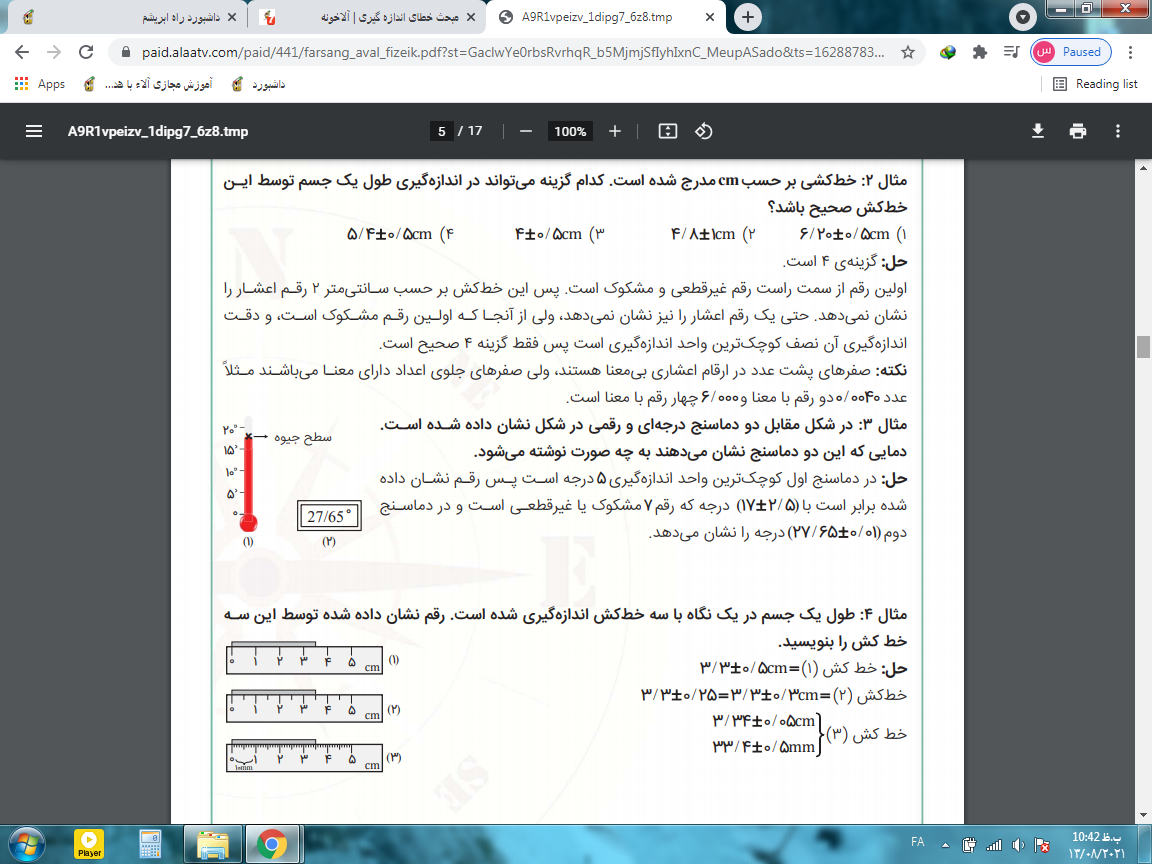This screenshot has height=864, width=1152.
Task: Open the Windows Start menu
Action: pyautogui.click(x=26, y=843)
